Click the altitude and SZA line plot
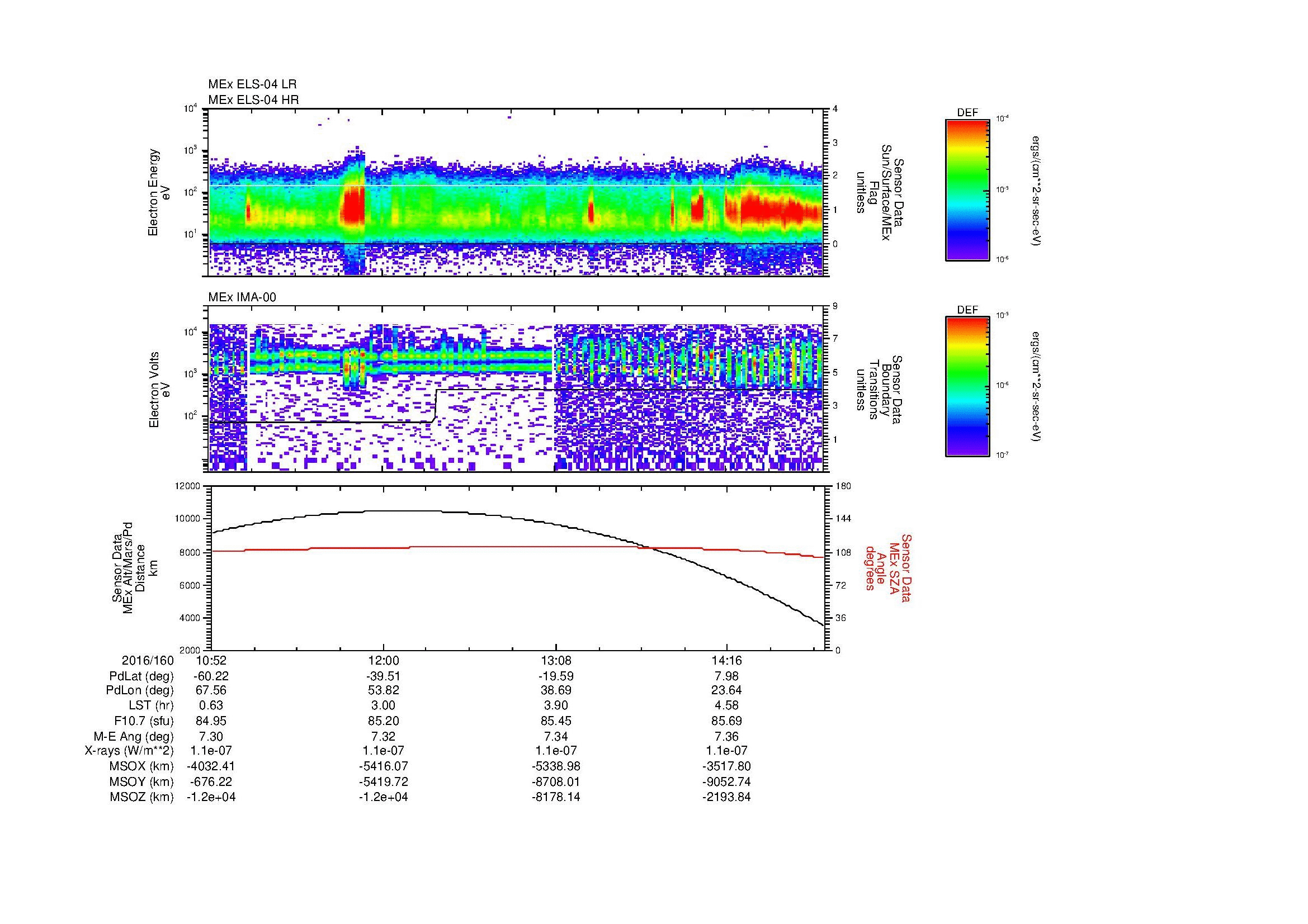This screenshot has width=1308, height=924. (519, 568)
